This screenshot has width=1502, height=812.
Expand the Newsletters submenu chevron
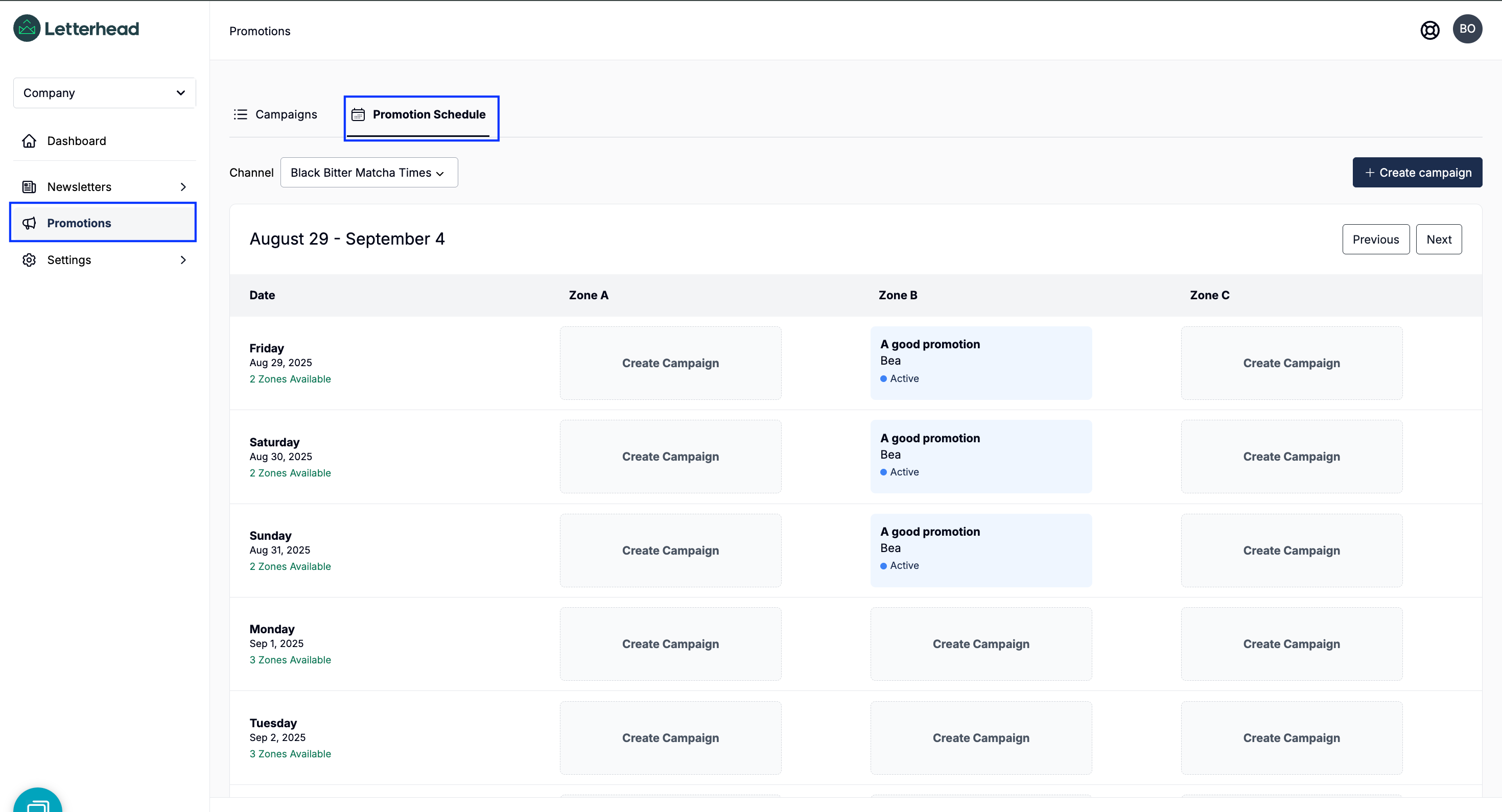coord(183,187)
